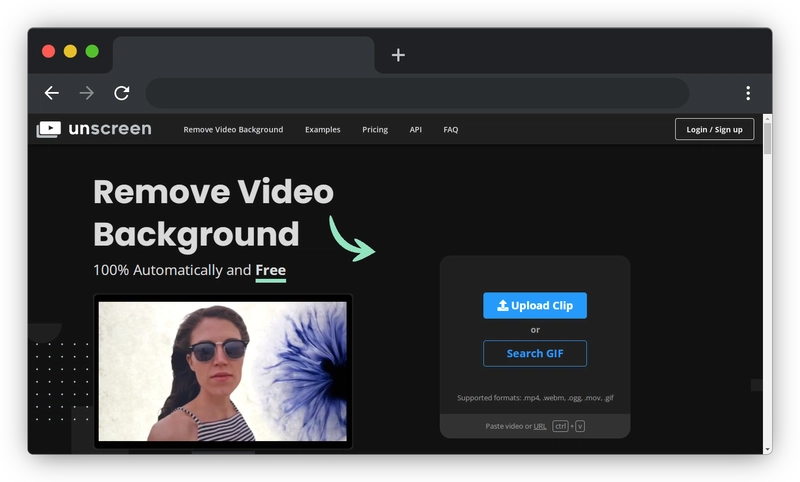Screen dimensions: 800x482
Task: Click the URL link in paste hint
Action: [x=540, y=426]
